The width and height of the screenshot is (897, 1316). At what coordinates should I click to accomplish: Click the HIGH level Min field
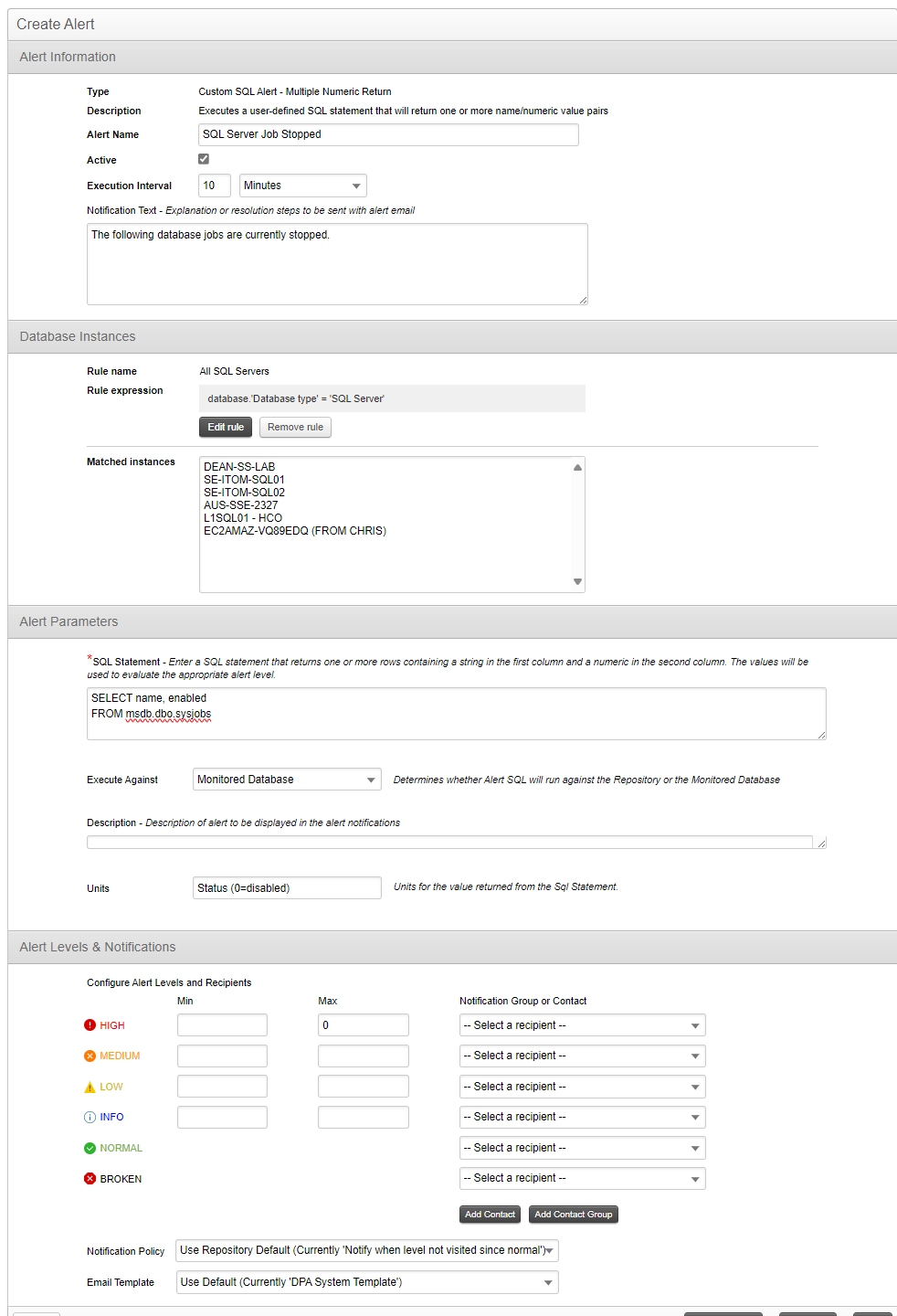pos(222,1025)
